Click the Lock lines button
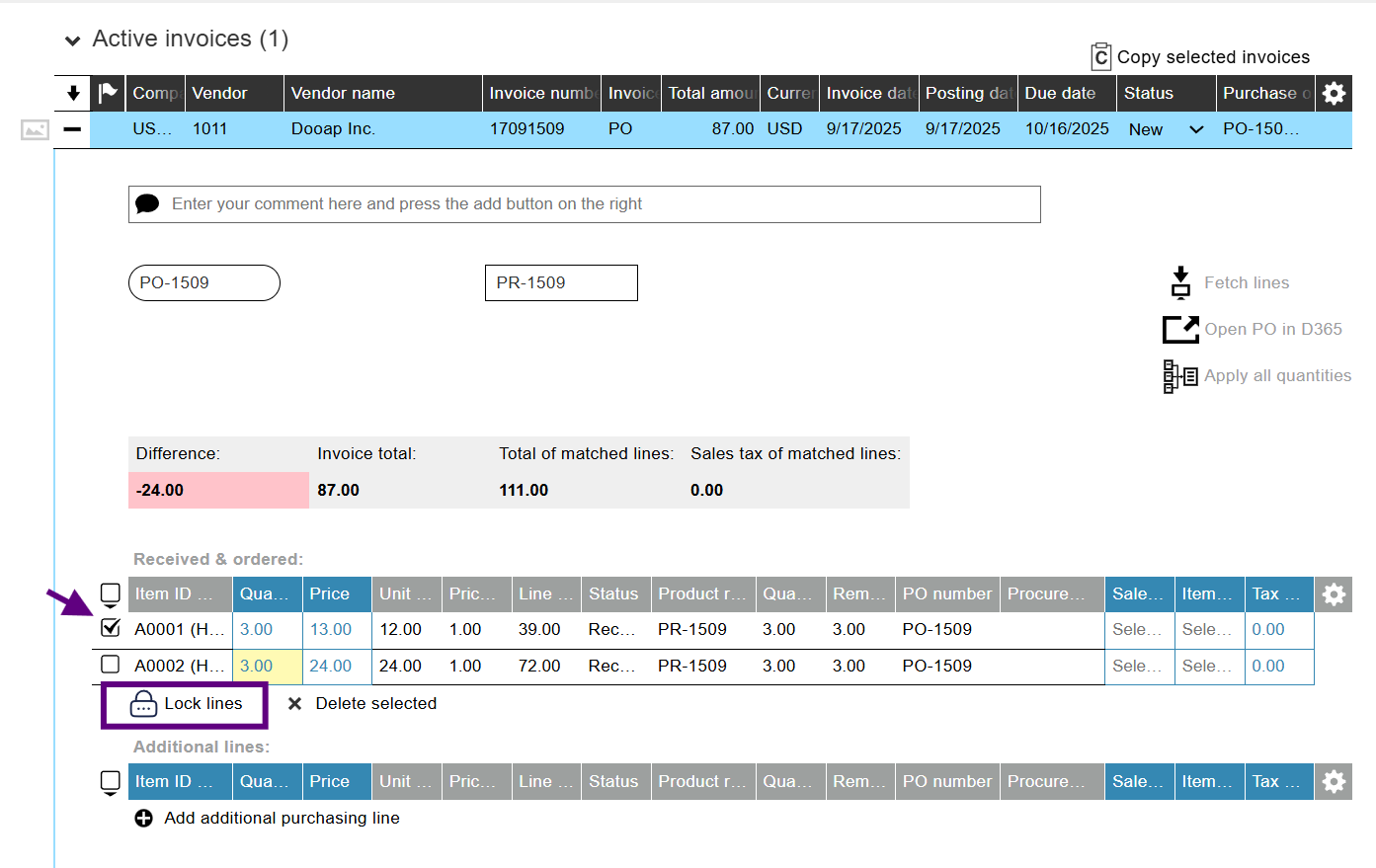1376x868 pixels. 186,704
